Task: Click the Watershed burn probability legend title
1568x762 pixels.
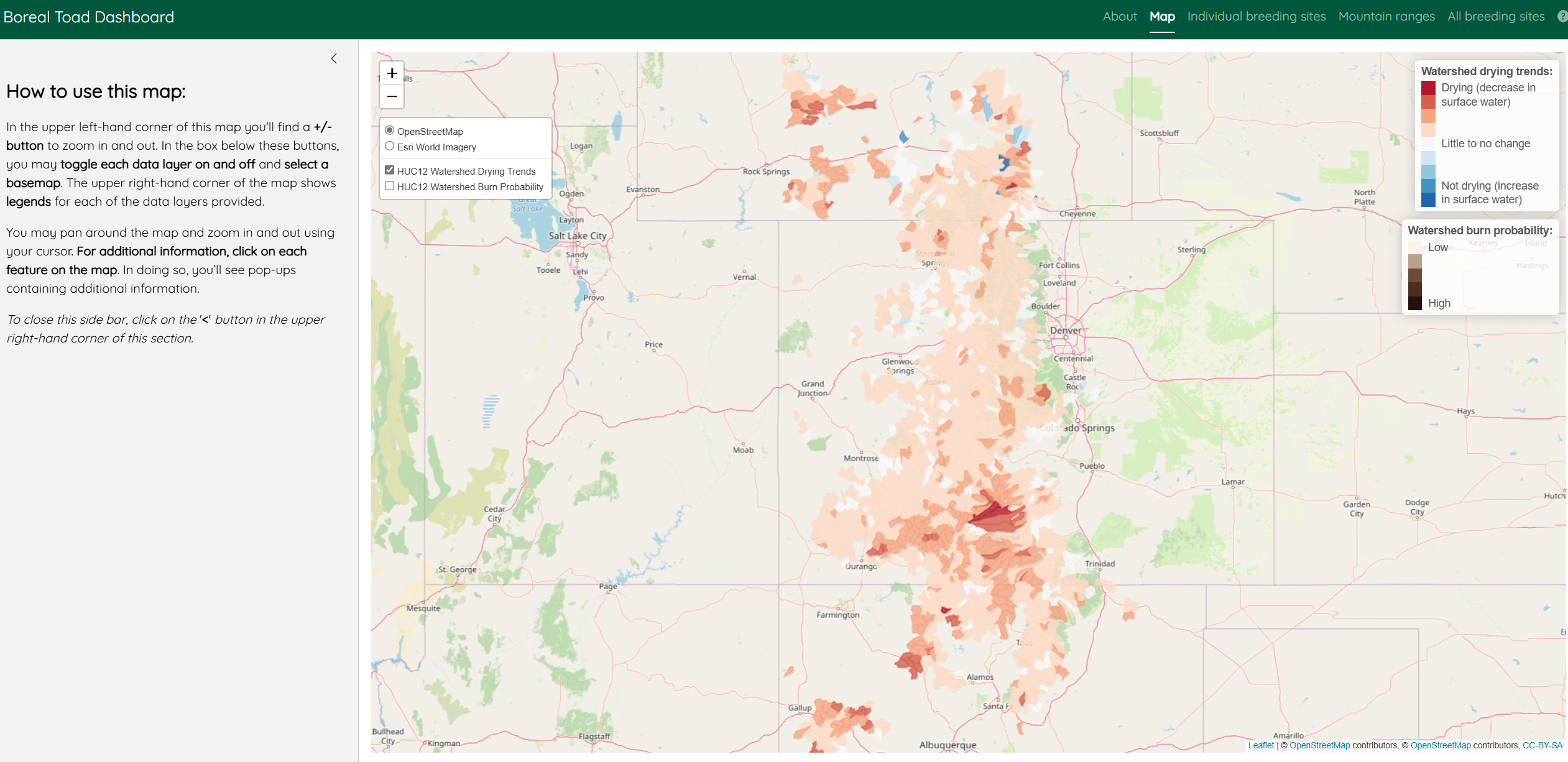Action: point(1480,231)
